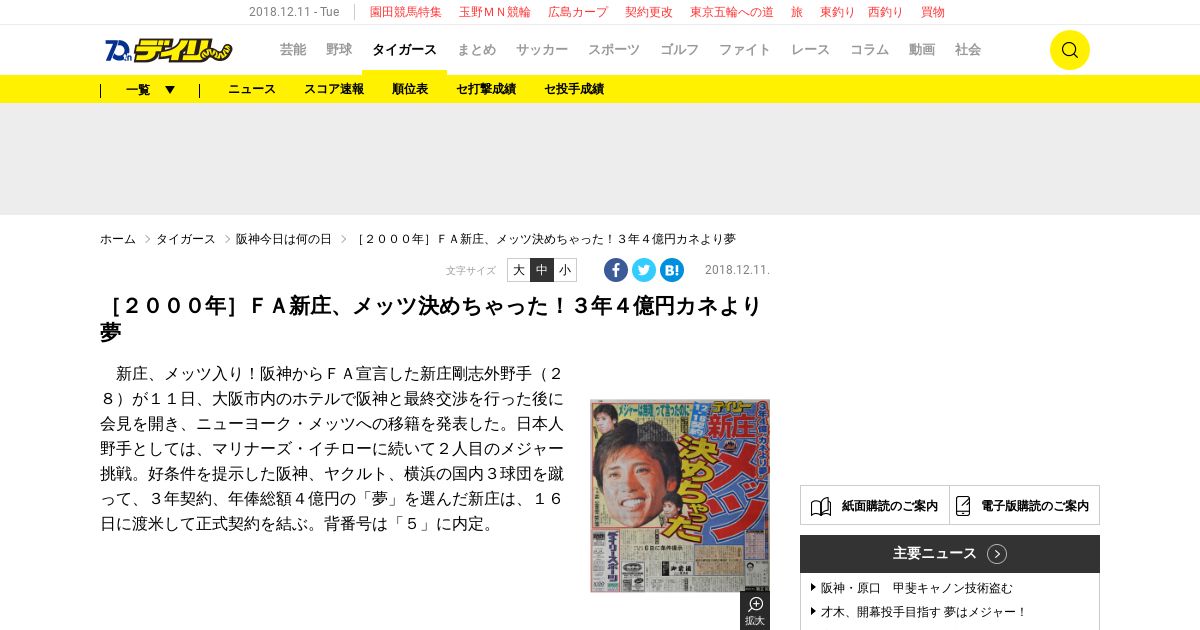
Task: Click 順位表 in yellow submenu
Action: [410, 89]
